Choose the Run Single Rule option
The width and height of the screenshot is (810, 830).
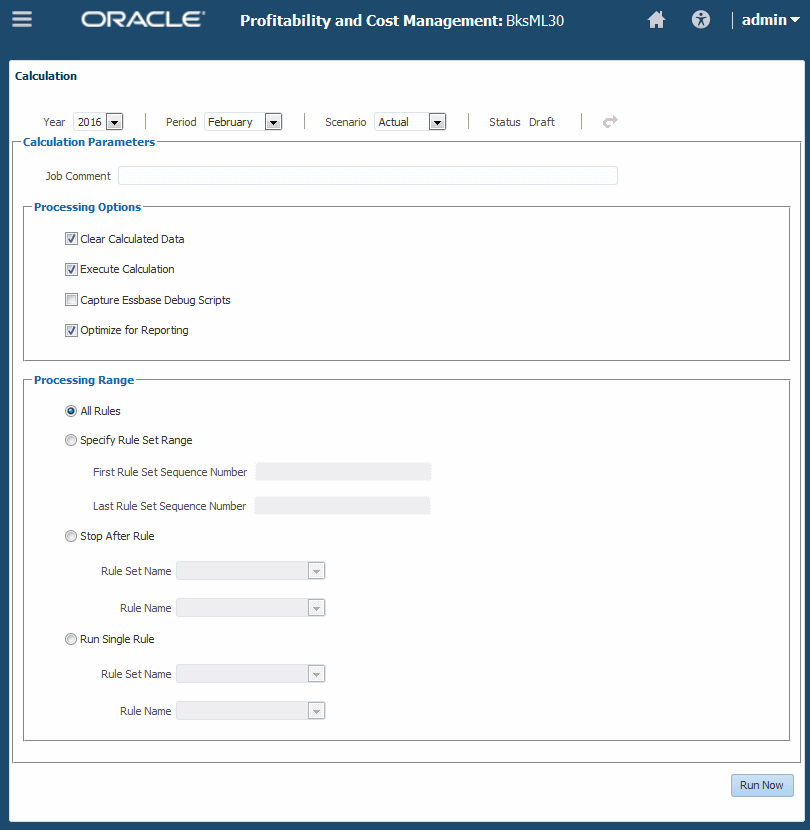point(70,639)
